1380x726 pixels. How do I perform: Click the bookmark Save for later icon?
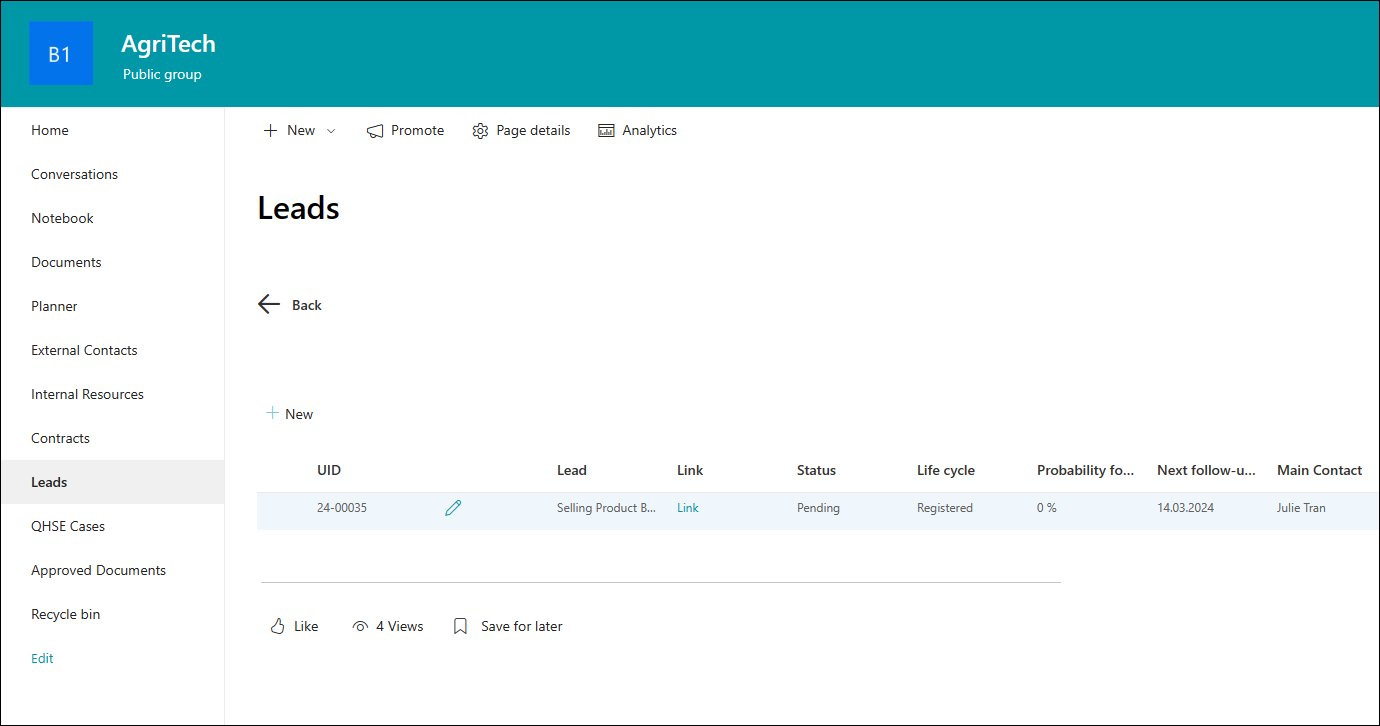[460, 626]
